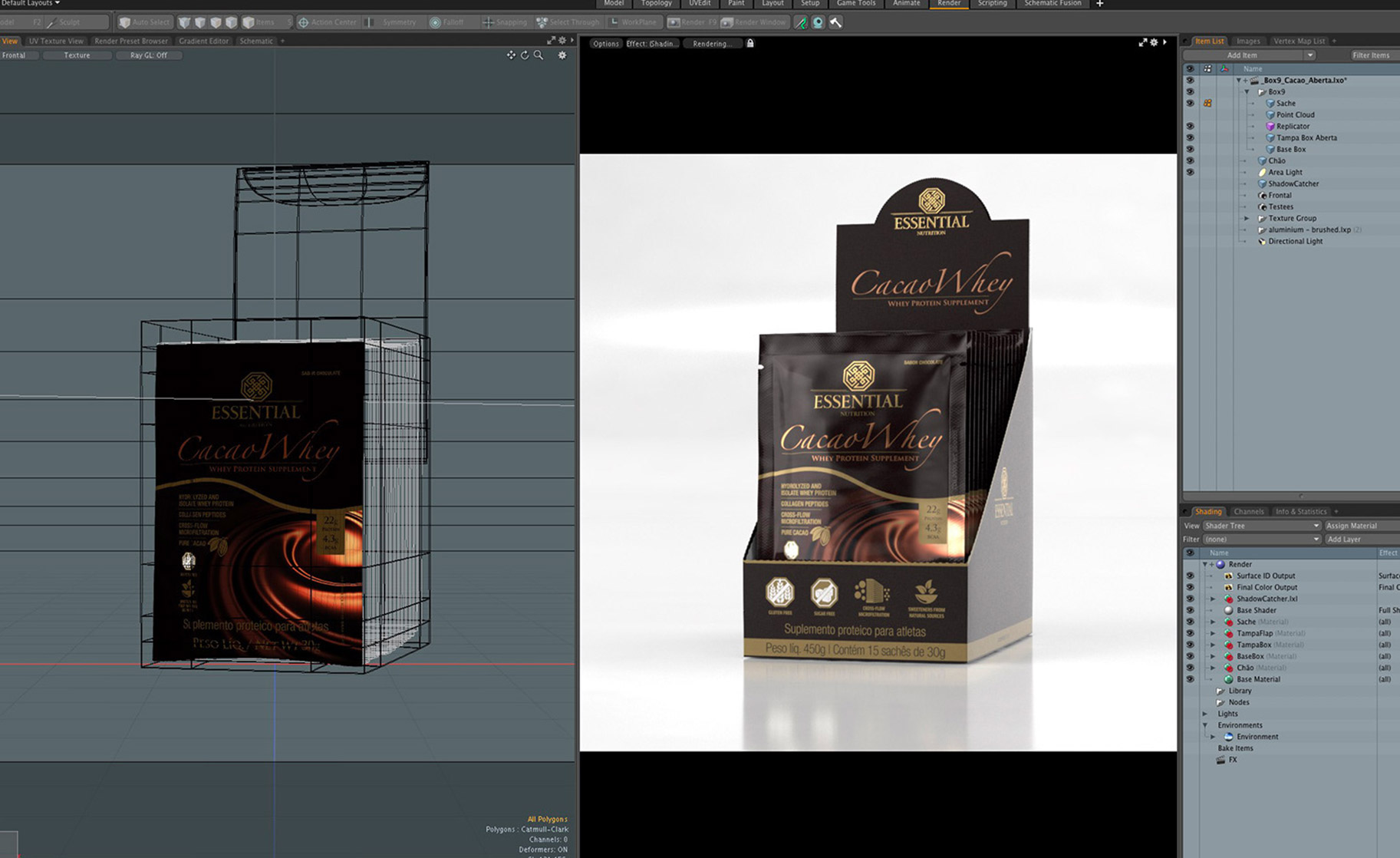Screen dimensions: 1400x858
Task: Toggle Final Color Output visibility eye
Action: (1190, 588)
